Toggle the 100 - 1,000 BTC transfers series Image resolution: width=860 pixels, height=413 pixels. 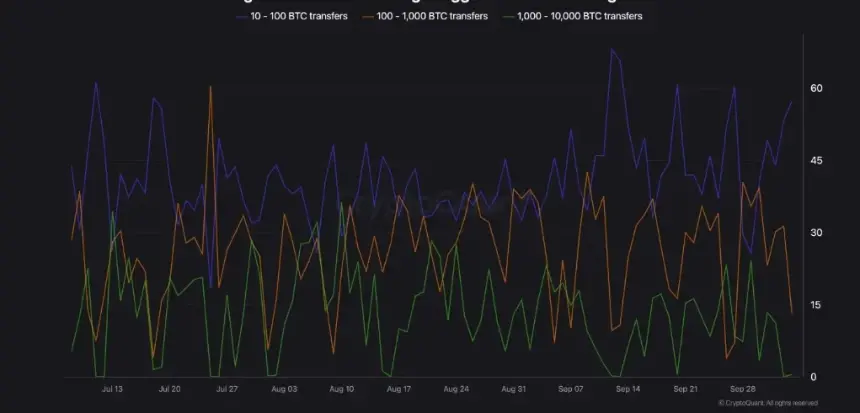(425, 16)
